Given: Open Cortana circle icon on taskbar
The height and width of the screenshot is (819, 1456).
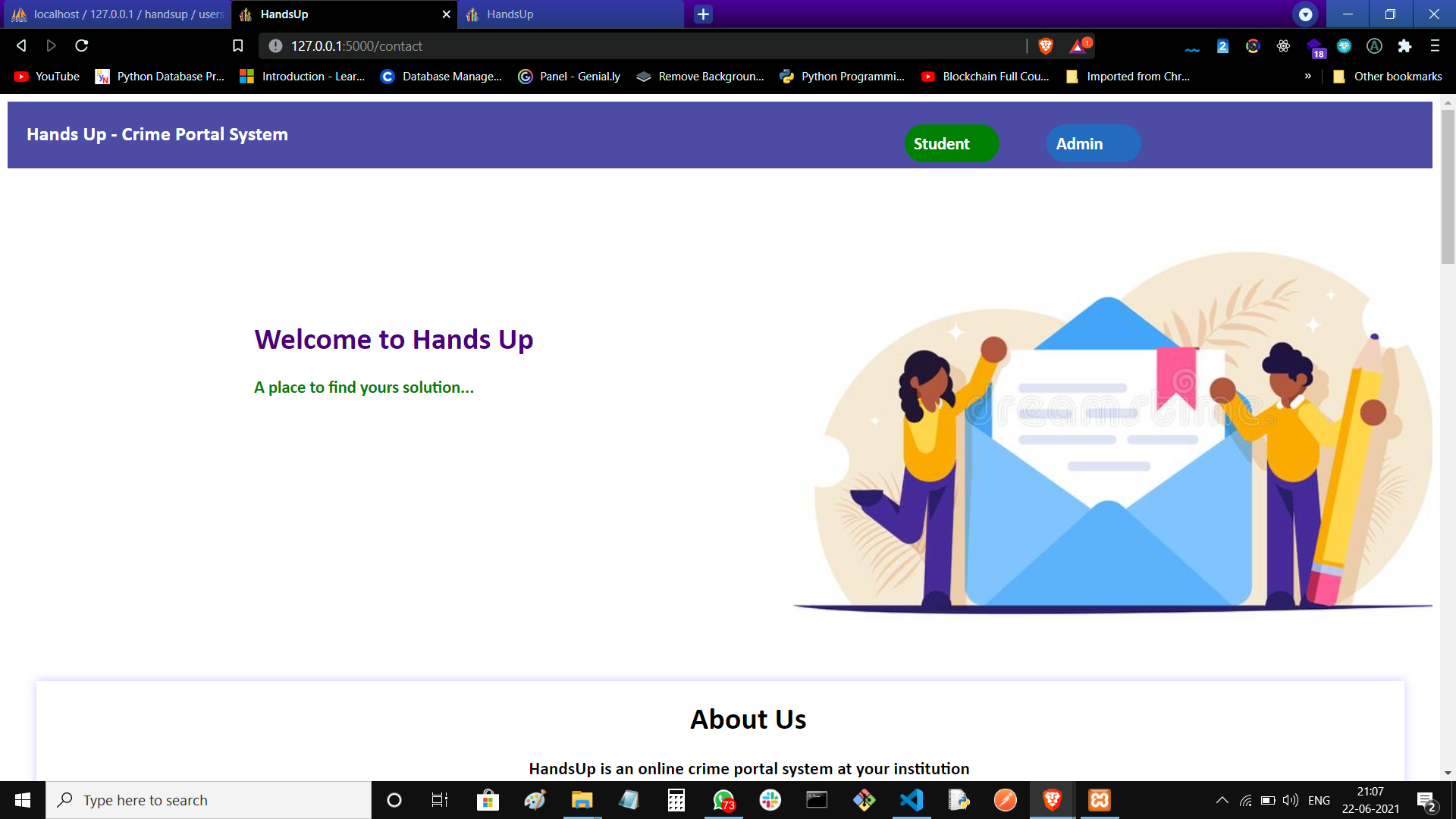Looking at the screenshot, I should [394, 800].
